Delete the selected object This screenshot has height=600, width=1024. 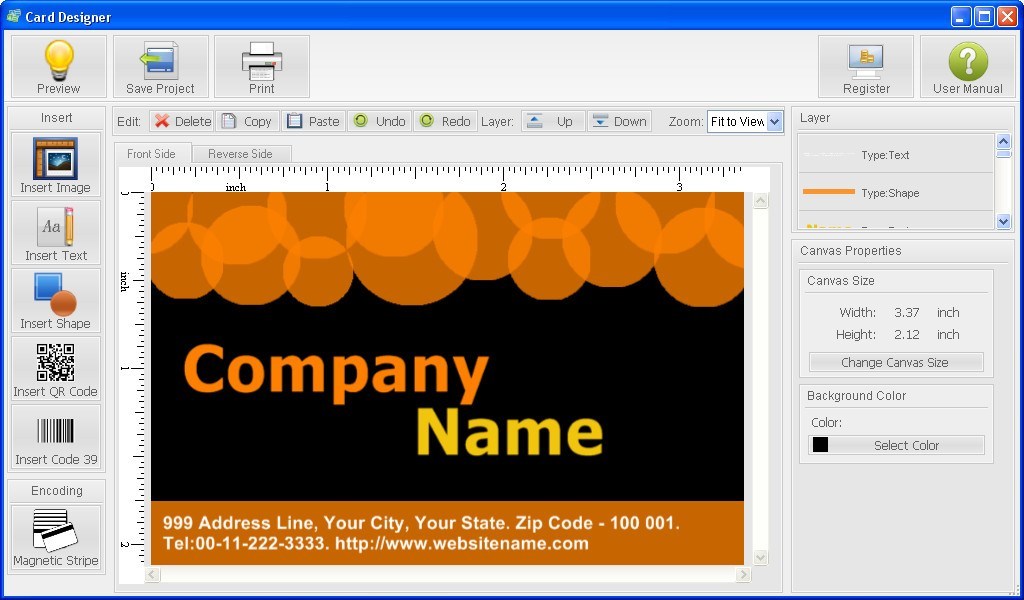[x=181, y=121]
